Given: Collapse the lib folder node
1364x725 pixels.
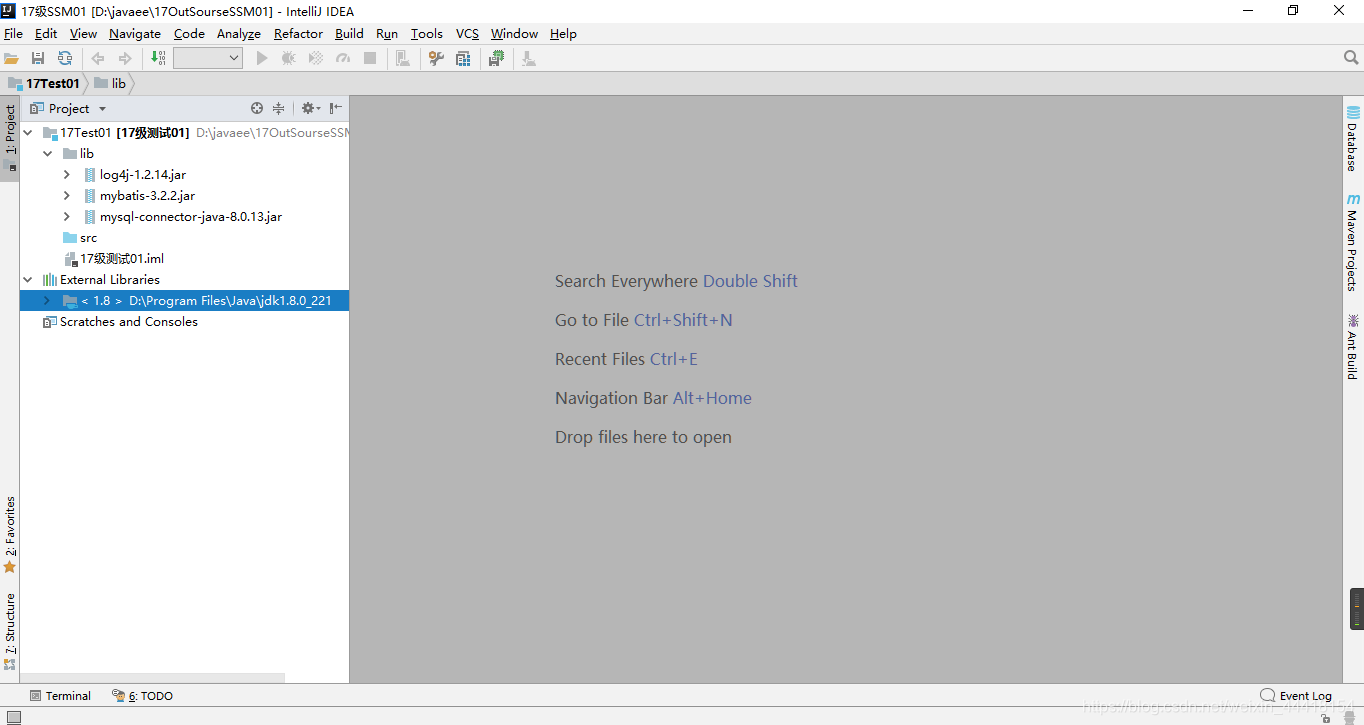Looking at the screenshot, I should pos(48,154).
